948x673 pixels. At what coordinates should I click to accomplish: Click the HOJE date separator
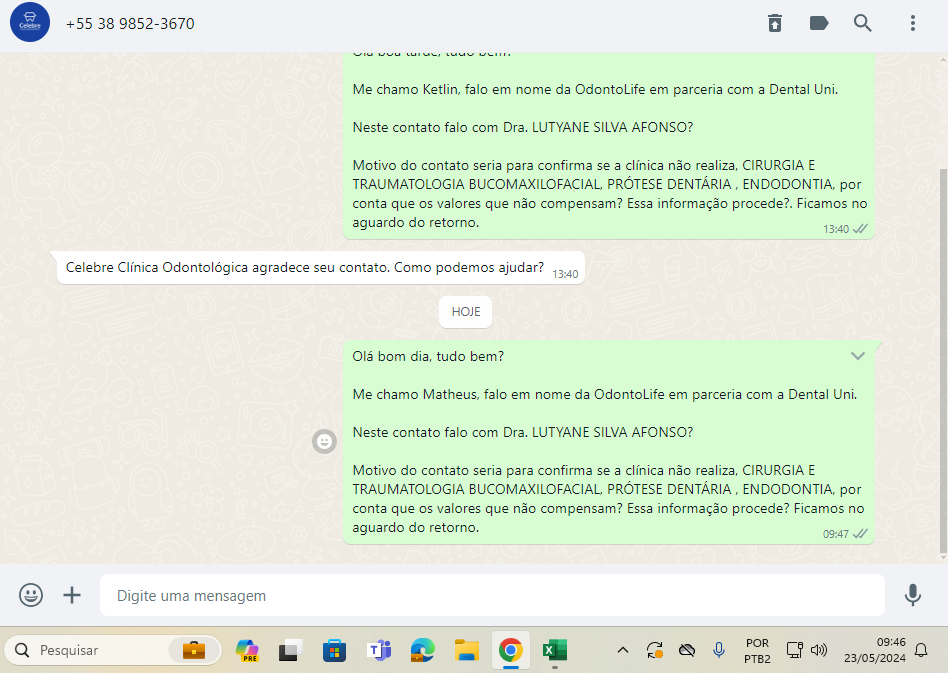tap(466, 311)
